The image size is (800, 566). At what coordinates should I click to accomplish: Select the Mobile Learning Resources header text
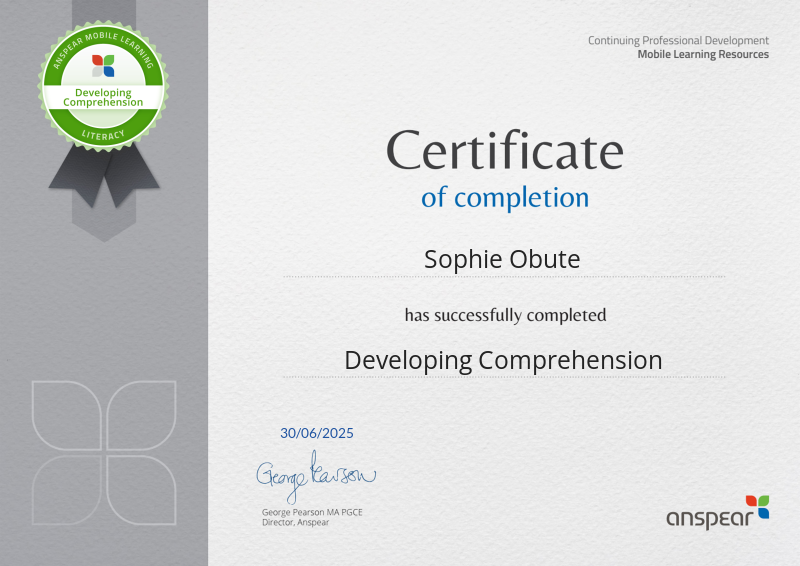[x=703, y=54]
